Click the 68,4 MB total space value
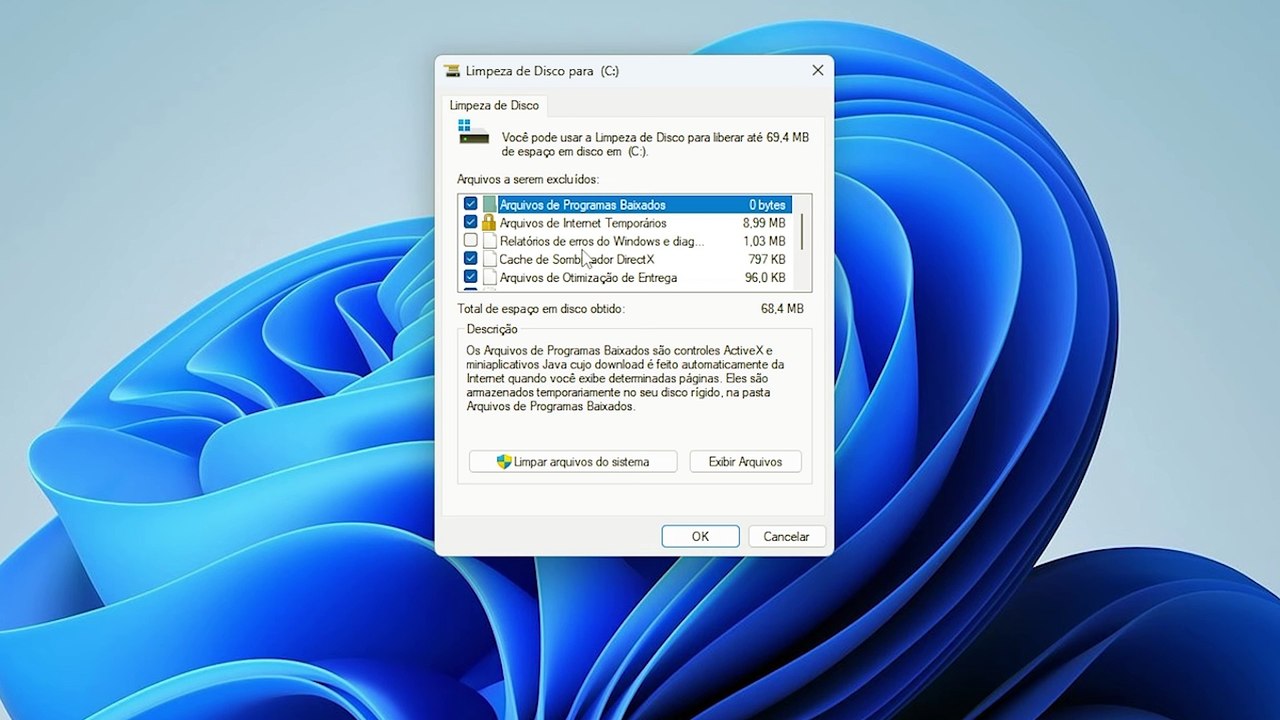Screen dimensions: 1280x720 (782, 309)
